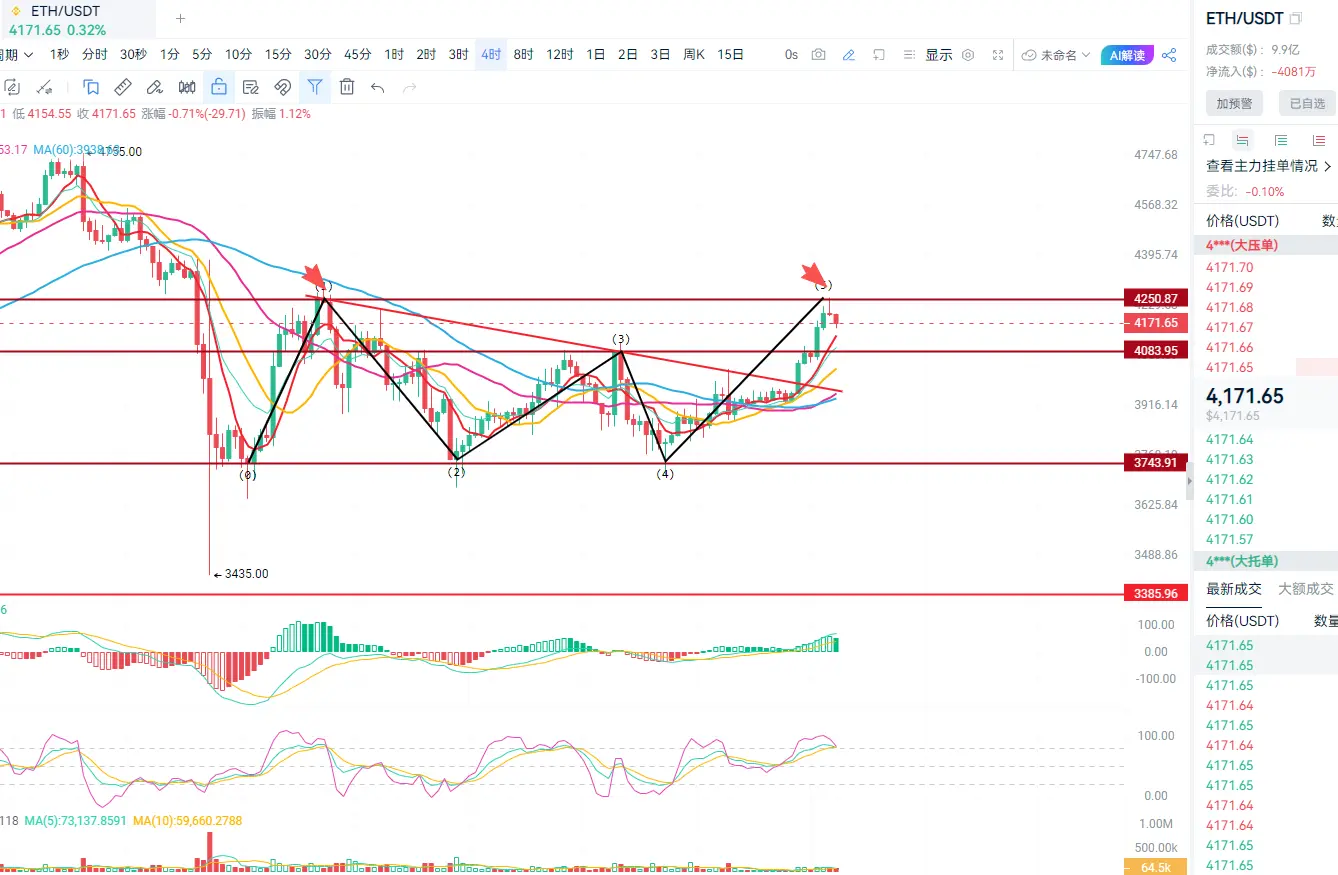
Task: Select the 1秒 timeframe
Action: tap(59, 55)
